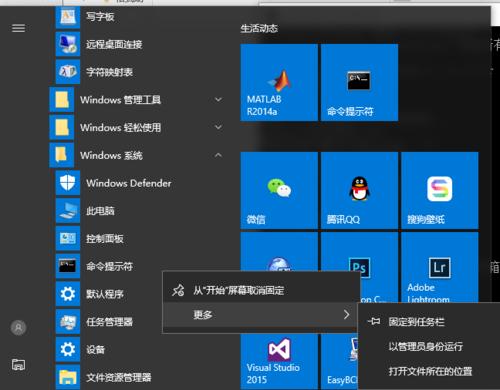Viewport: 500px width, 390px height.
Task: Click the 任务管理器 label
Action: pos(109,322)
